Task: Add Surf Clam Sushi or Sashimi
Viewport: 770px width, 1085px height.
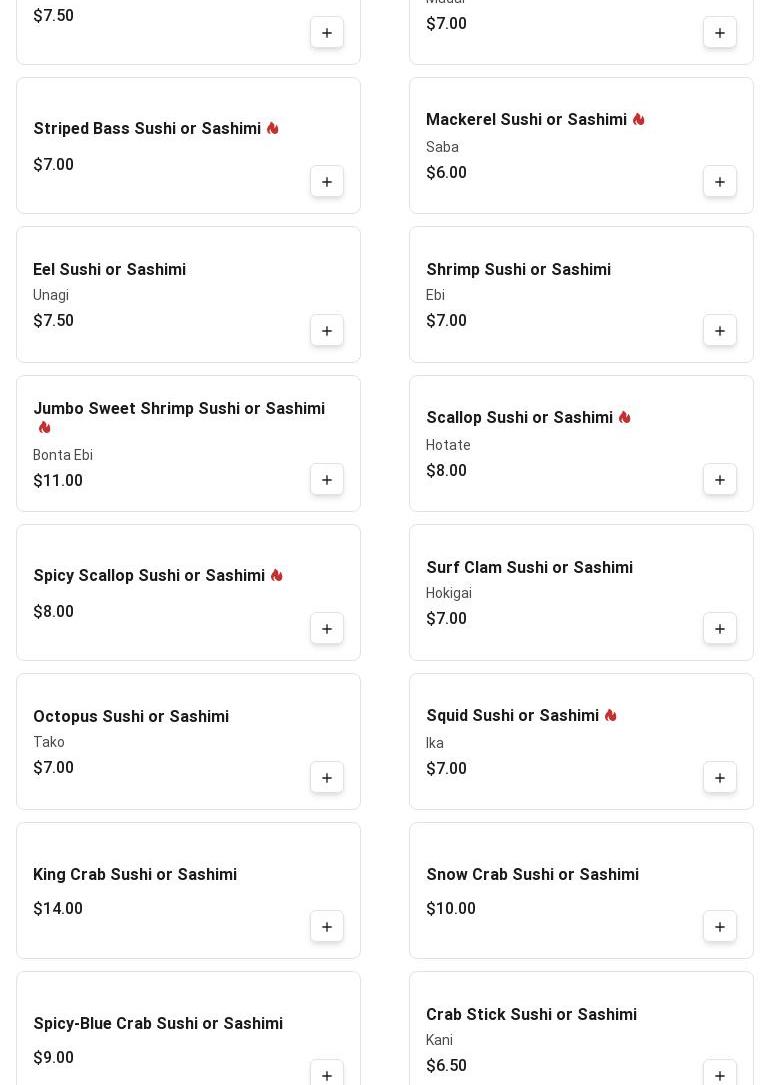Action: (x=720, y=629)
